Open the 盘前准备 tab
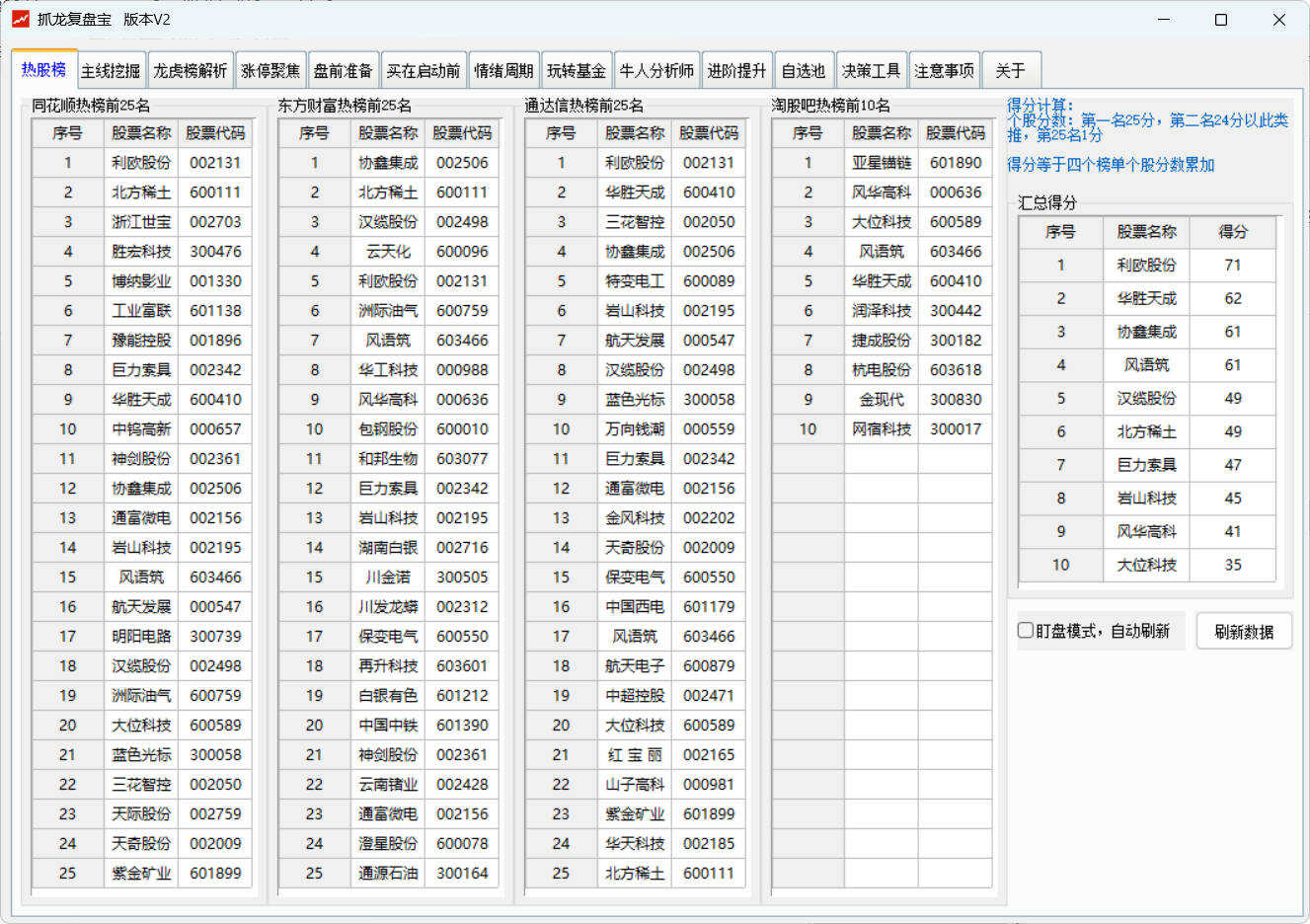The height and width of the screenshot is (924, 1310). point(344,69)
